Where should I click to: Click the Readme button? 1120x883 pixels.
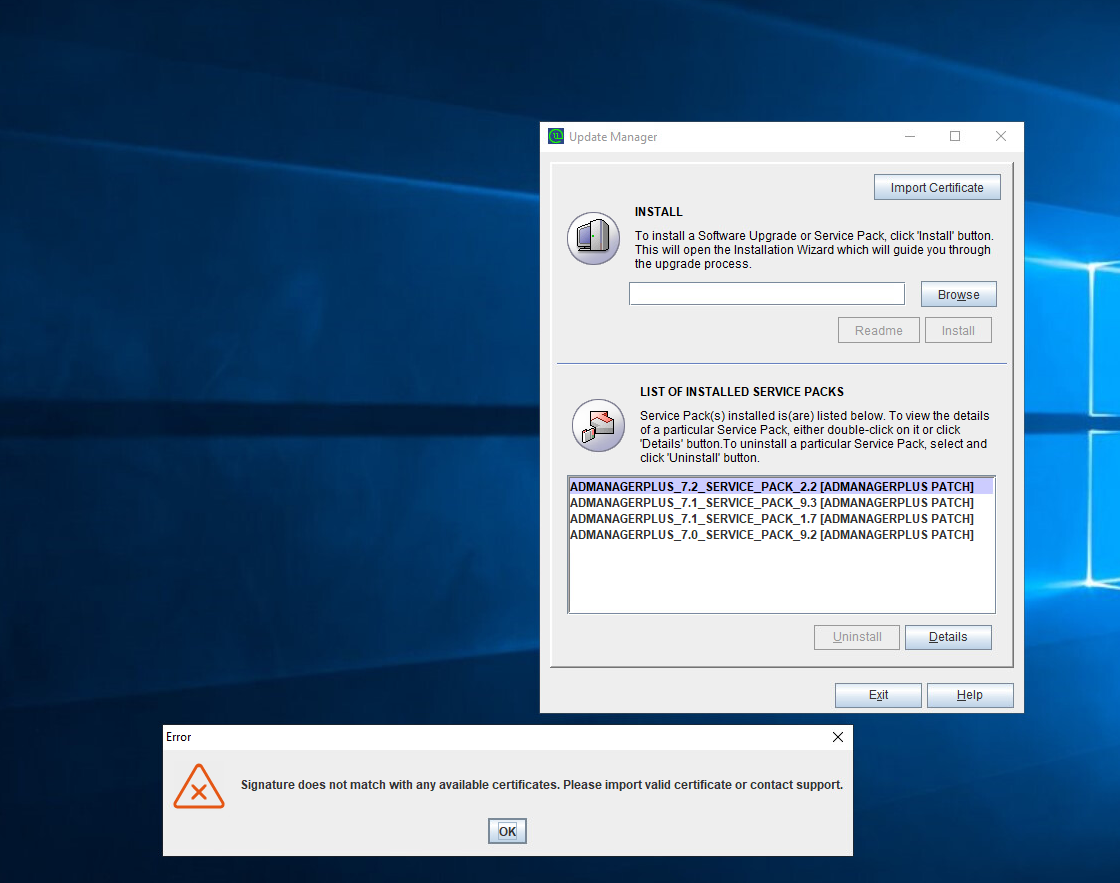(879, 330)
